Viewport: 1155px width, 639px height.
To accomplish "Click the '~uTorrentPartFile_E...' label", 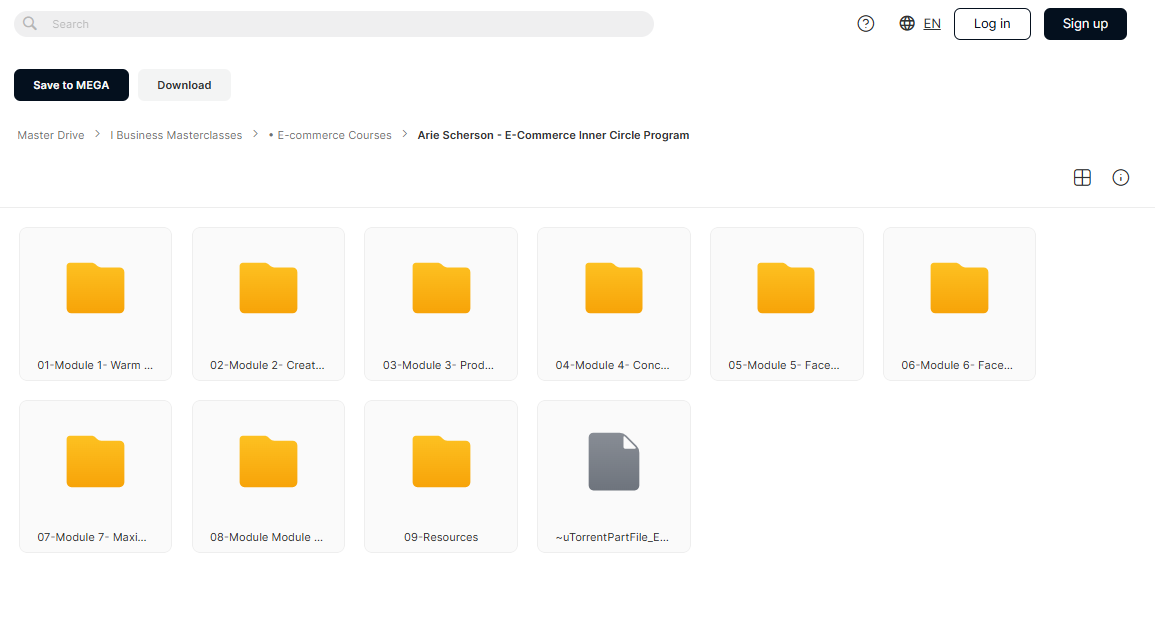I will [612, 537].
